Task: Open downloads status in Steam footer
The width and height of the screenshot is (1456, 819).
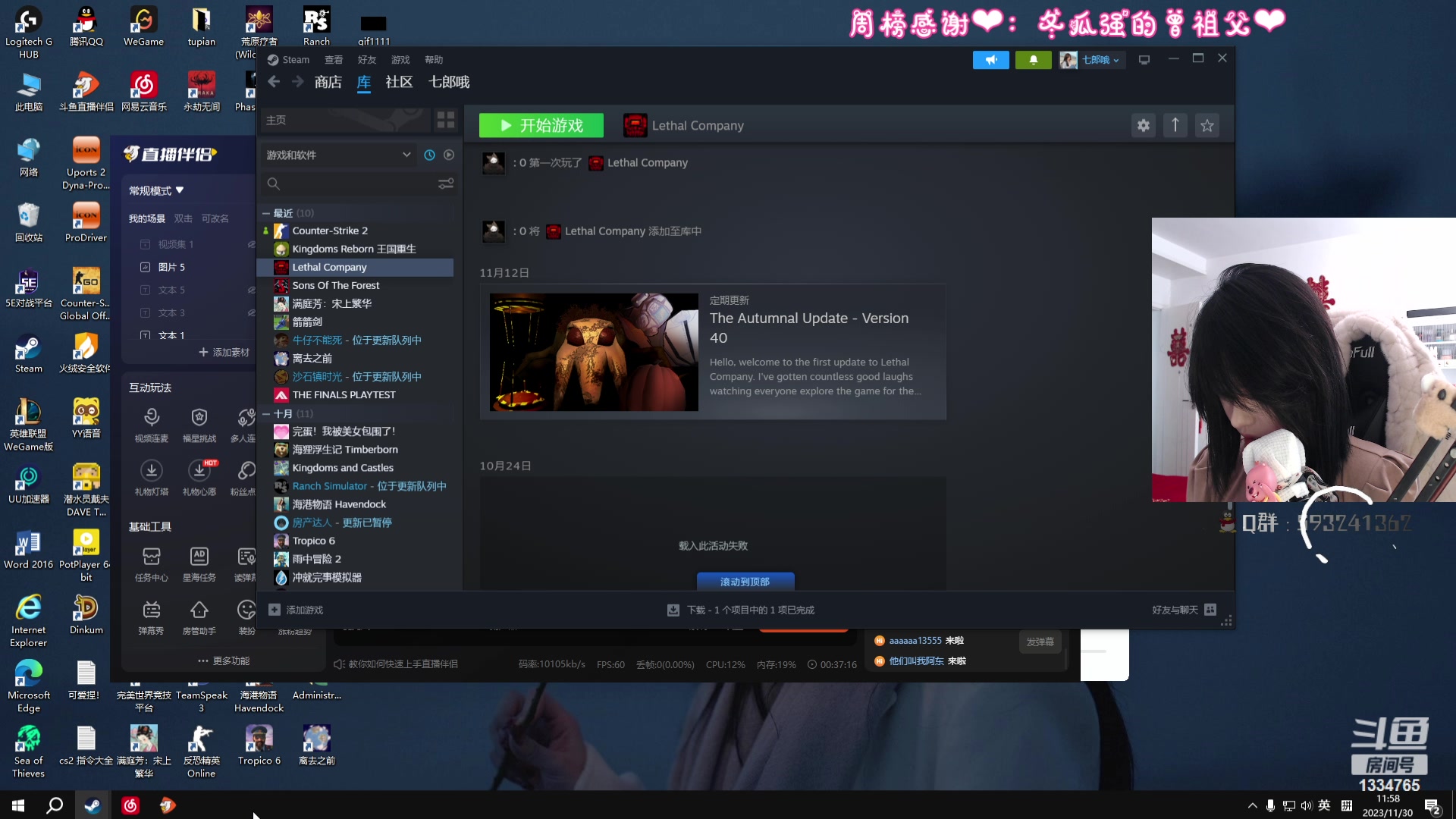Action: coord(740,610)
